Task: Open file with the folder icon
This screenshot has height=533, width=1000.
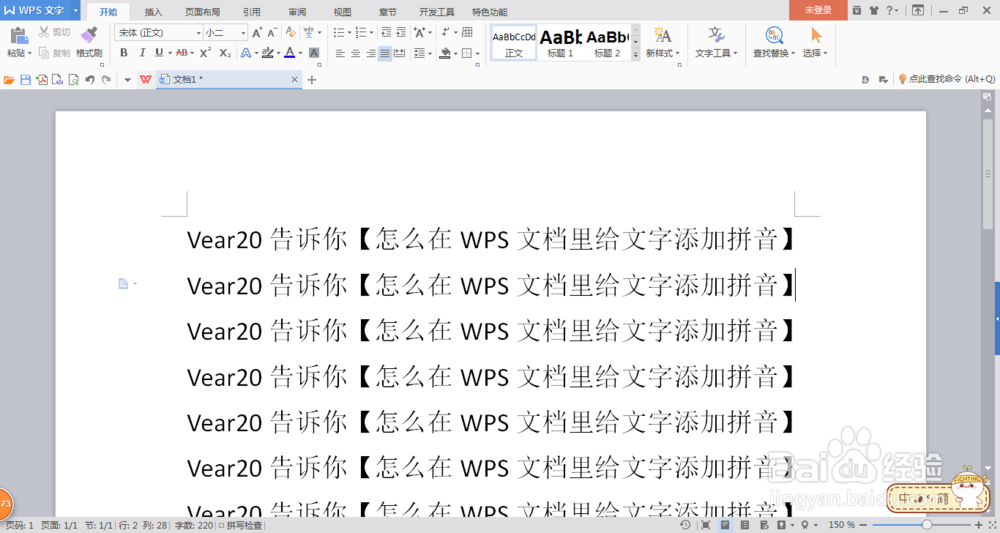Action: coord(9,80)
